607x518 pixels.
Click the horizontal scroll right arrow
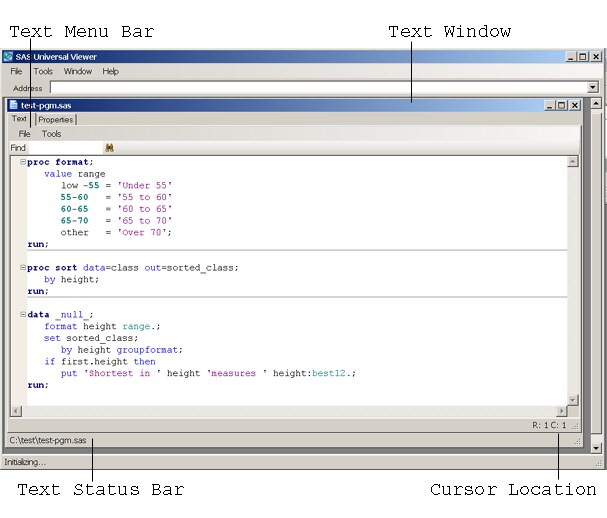tap(561, 411)
